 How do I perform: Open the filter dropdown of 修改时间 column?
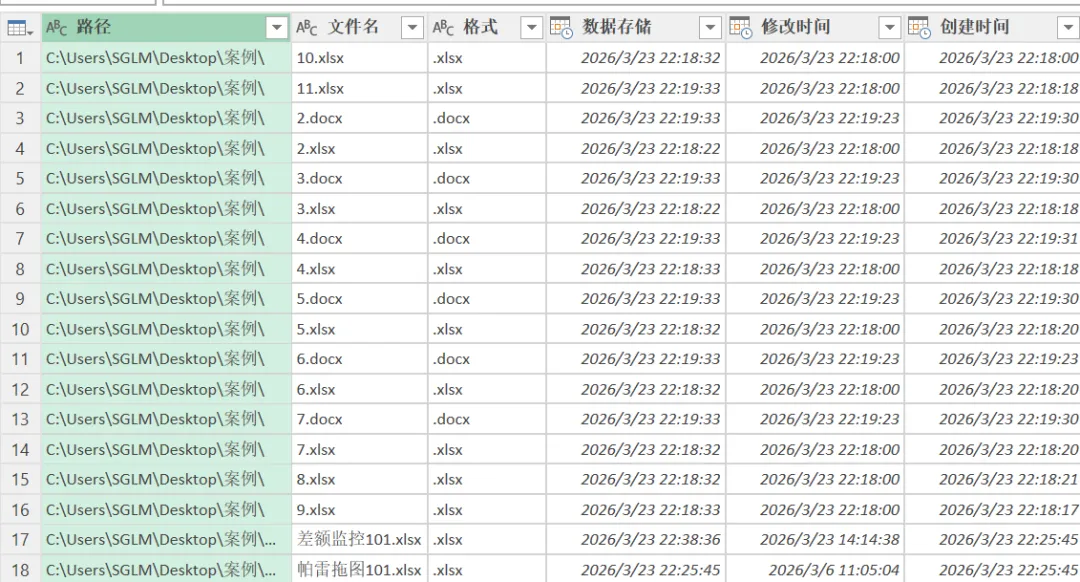click(x=889, y=28)
